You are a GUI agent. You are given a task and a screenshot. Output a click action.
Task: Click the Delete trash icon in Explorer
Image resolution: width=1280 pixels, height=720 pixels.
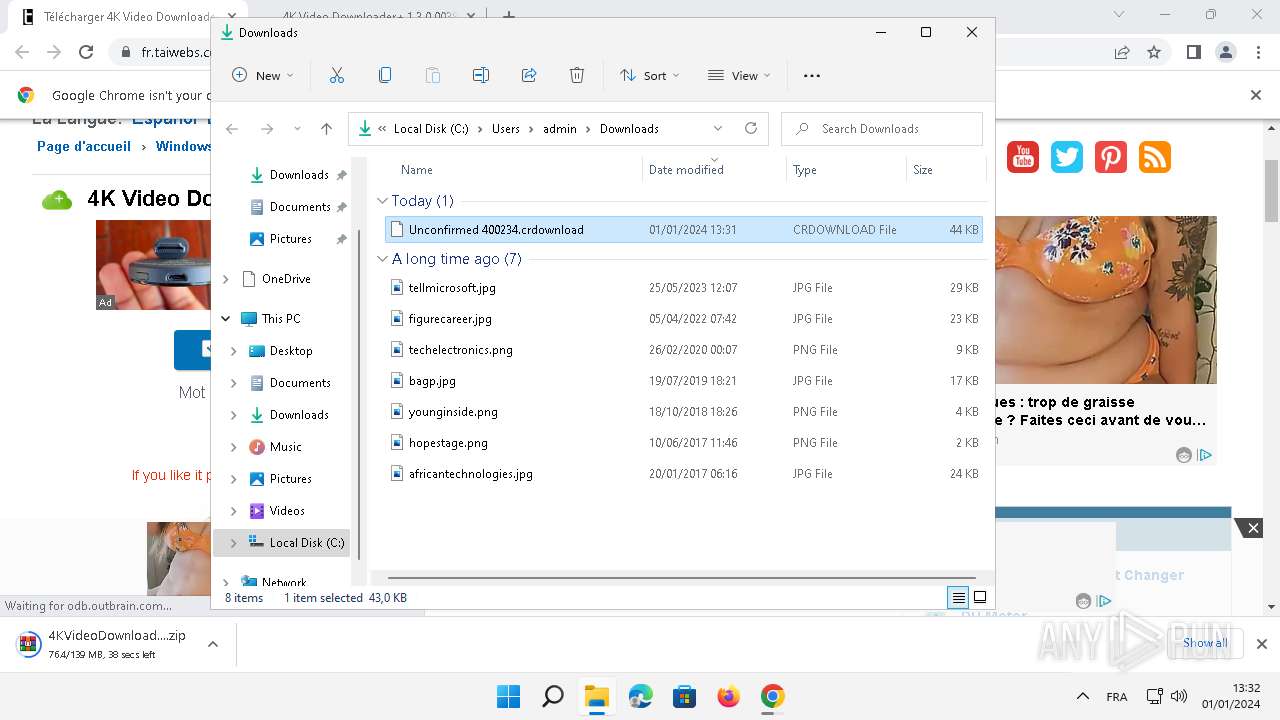(577, 75)
